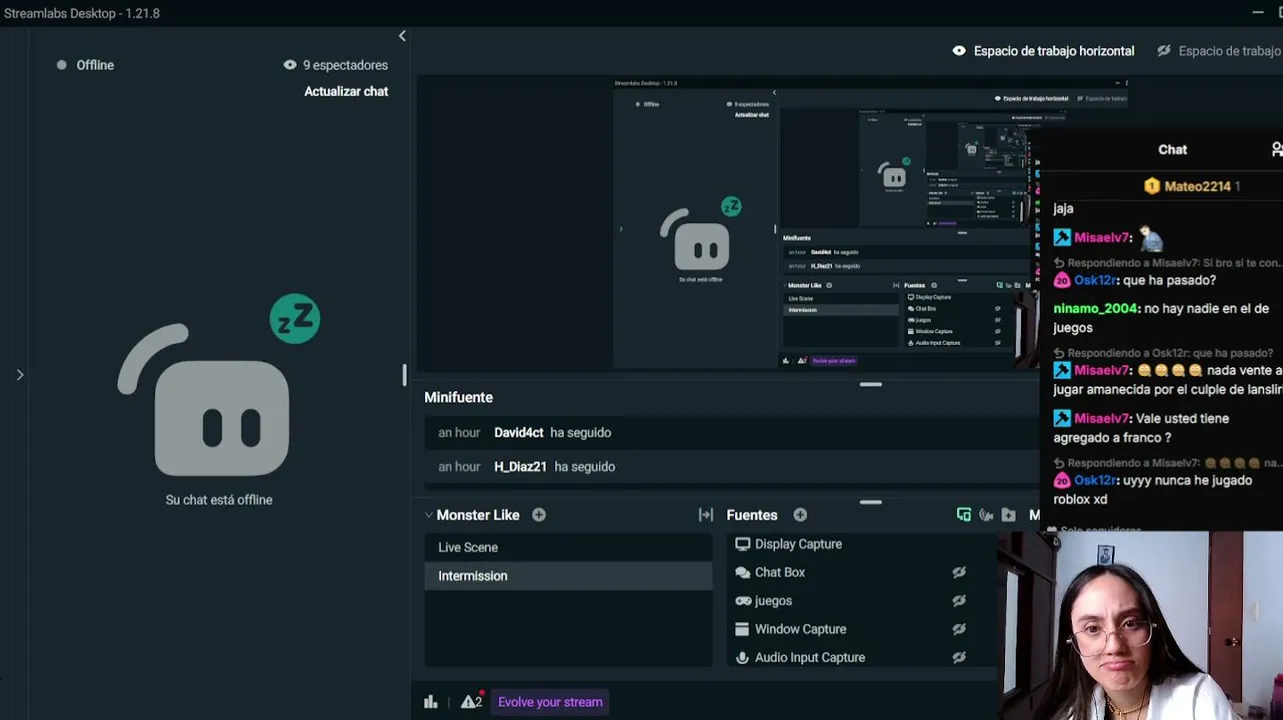Add a new source in Fuentes
This screenshot has height=720, width=1283.
pyautogui.click(x=800, y=515)
